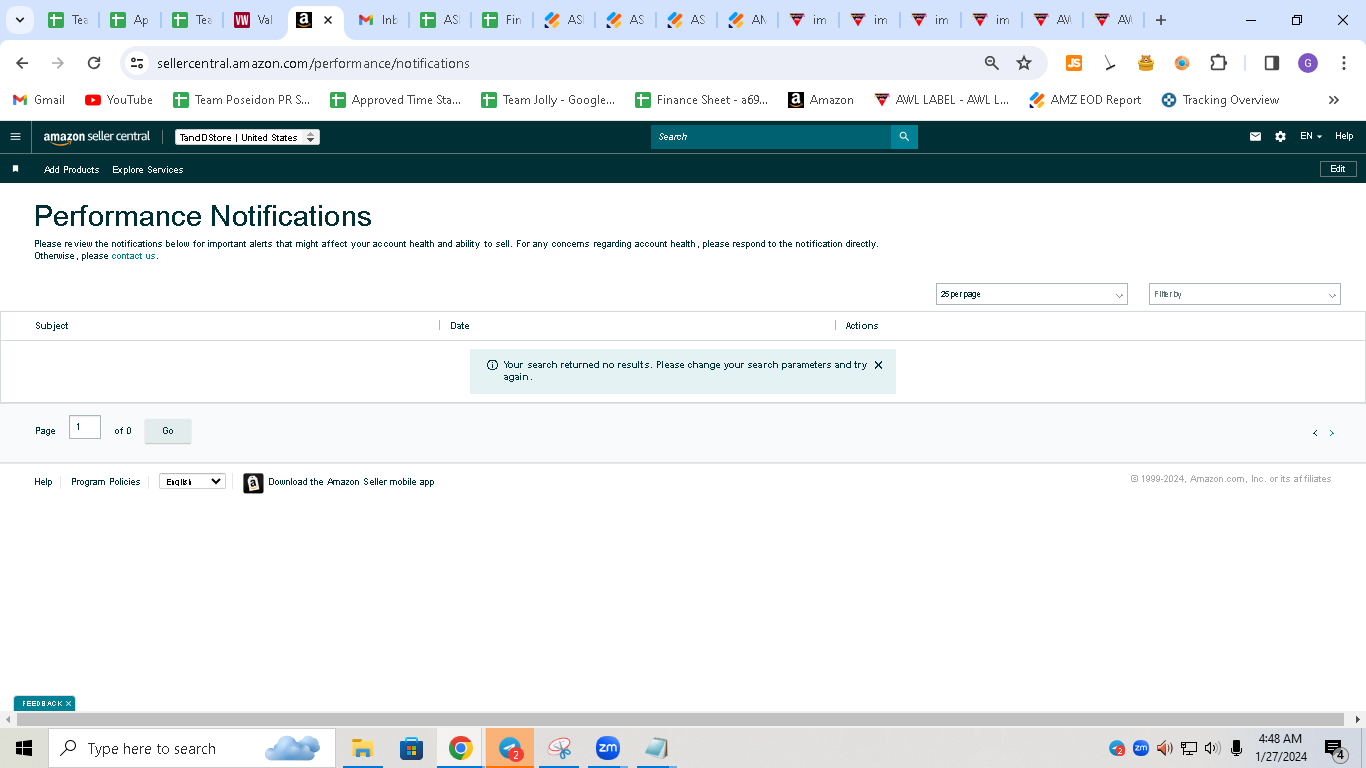Open Telegram from the taskbar
The image size is (1366, 768).
coord(510,748)
